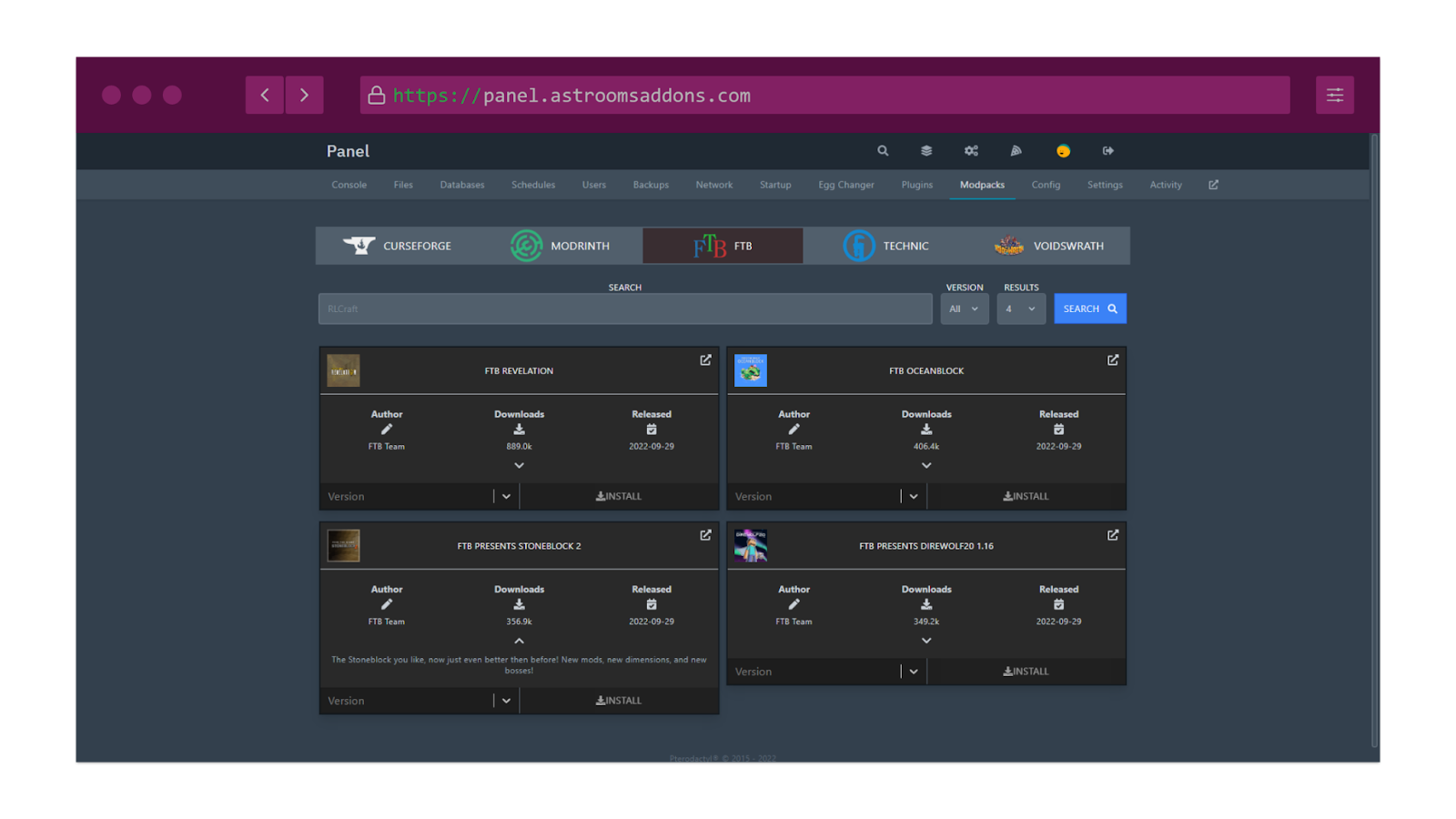Open FTB Presents Direwolf20 1.16 external link icon
This screenshot has height=819, width=1456.
click(1112, 535)
